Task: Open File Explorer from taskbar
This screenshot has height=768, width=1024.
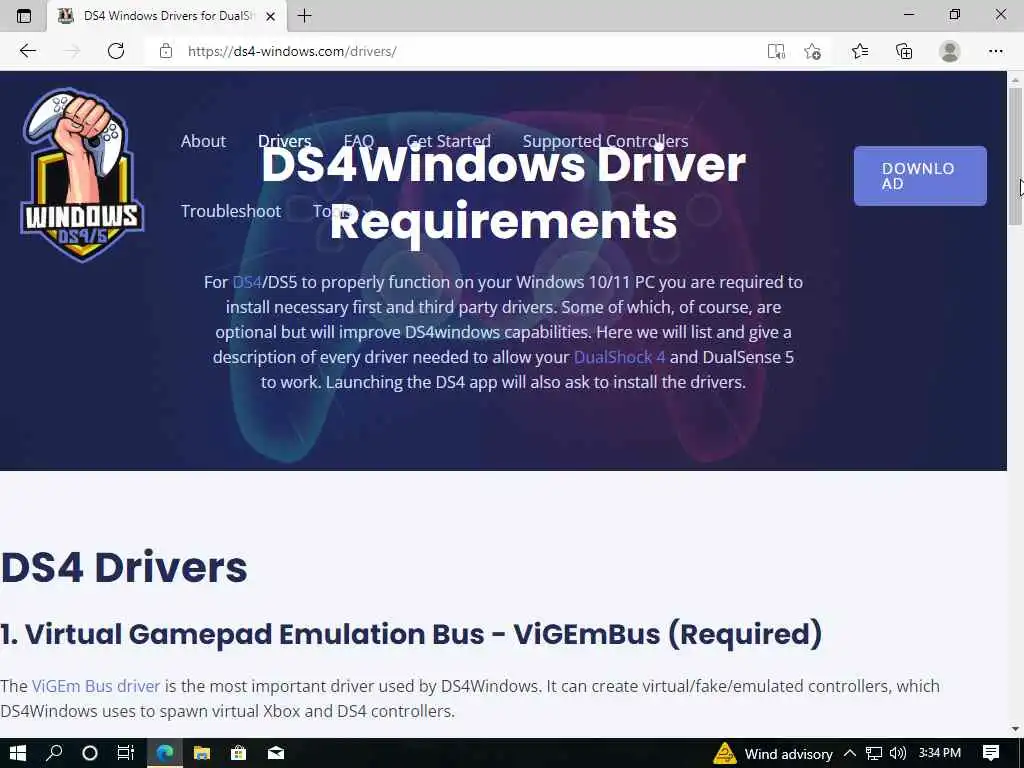Action: (x=202, y=753)
